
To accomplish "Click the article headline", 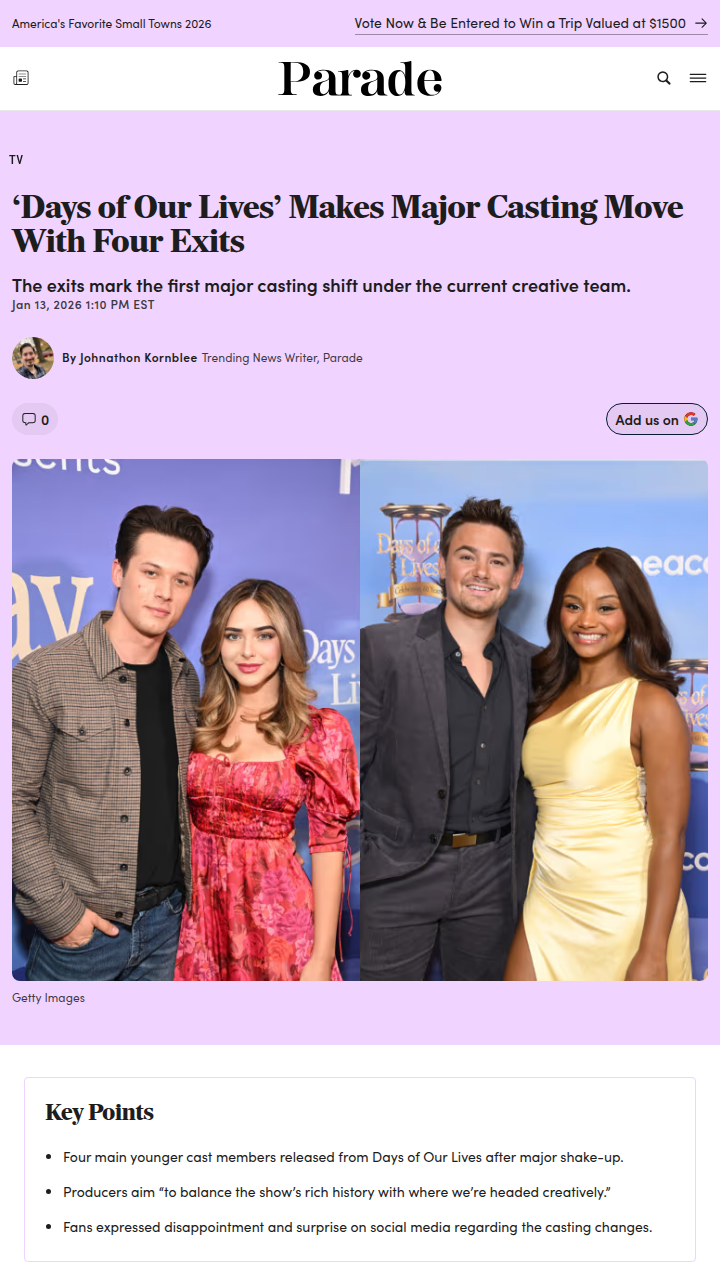I will coord(348,224).
